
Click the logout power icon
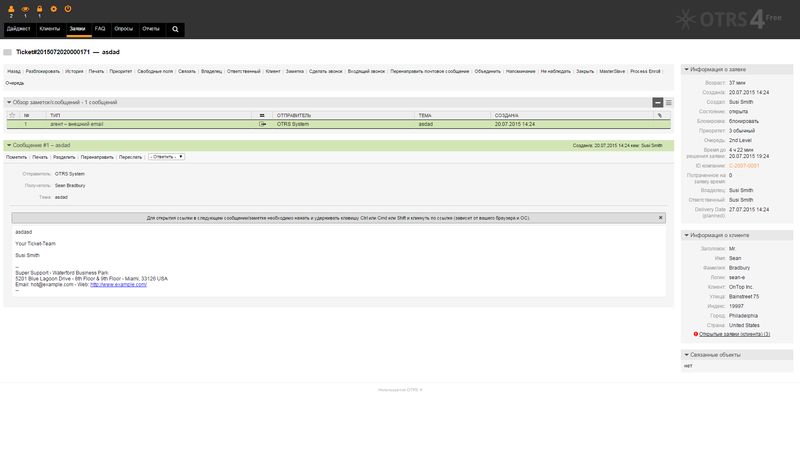pyautogui.click(x=68, y=9)
